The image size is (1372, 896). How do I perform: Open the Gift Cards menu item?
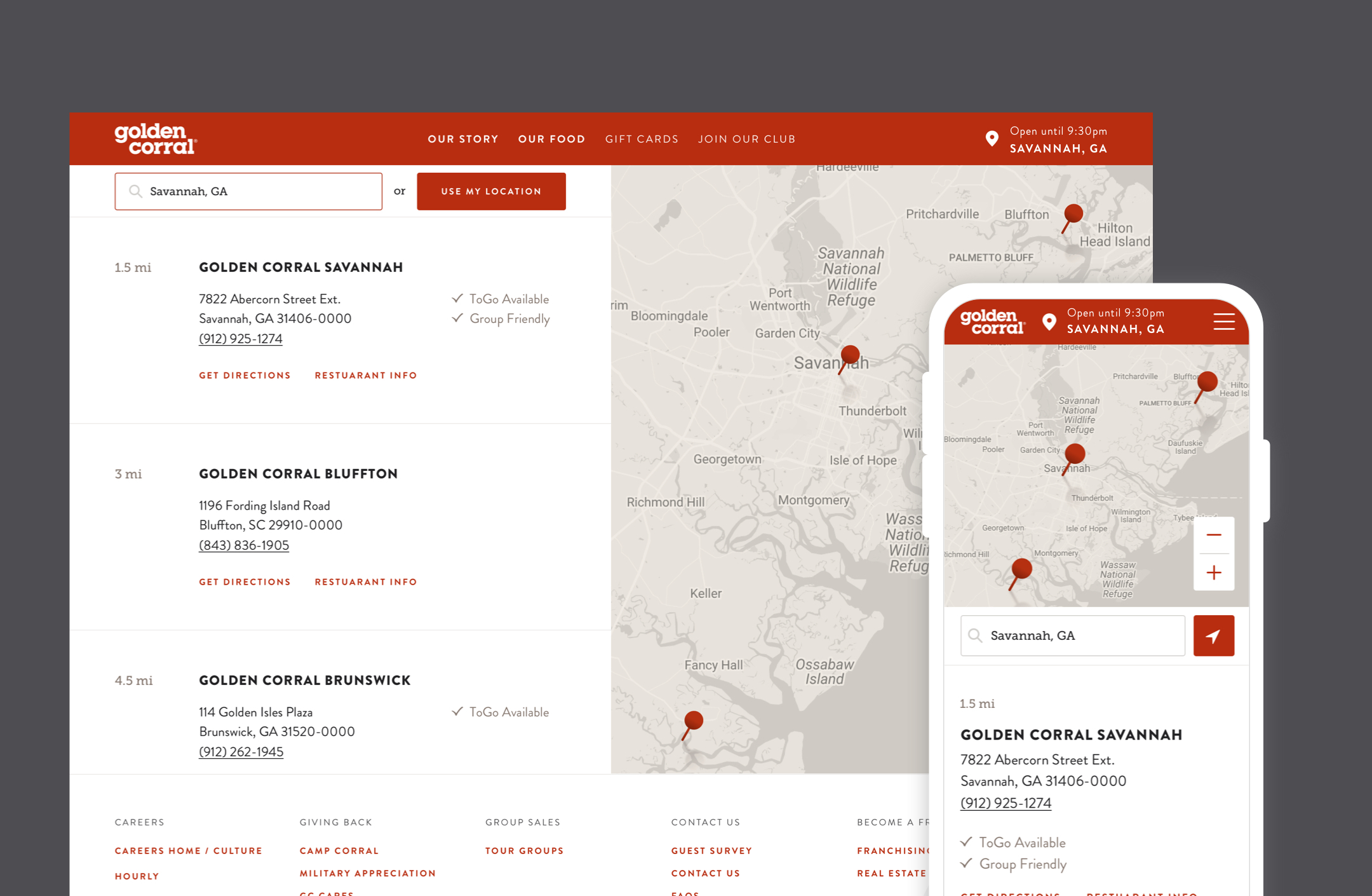[x=642, y=139]
